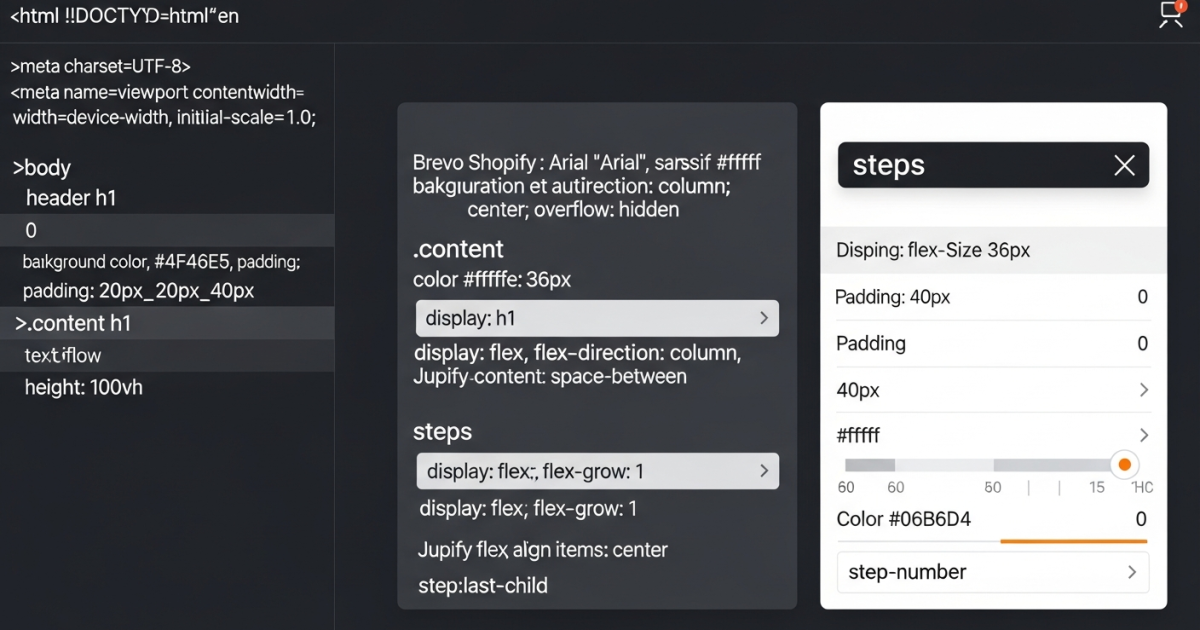
Task: Clear the steps search field with X icon
Action: click(1123, 165)
